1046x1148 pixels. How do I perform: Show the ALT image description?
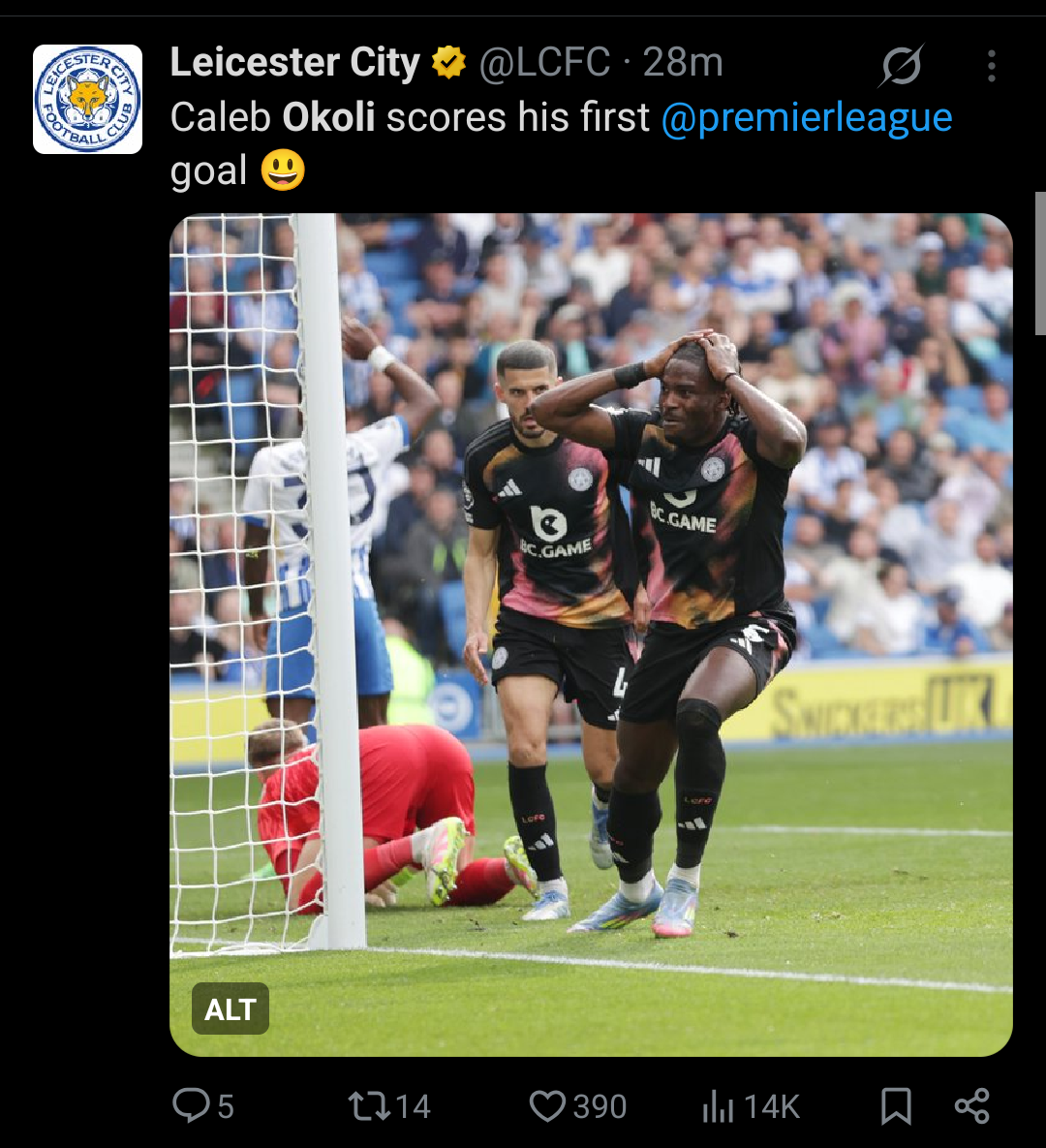230,1008
